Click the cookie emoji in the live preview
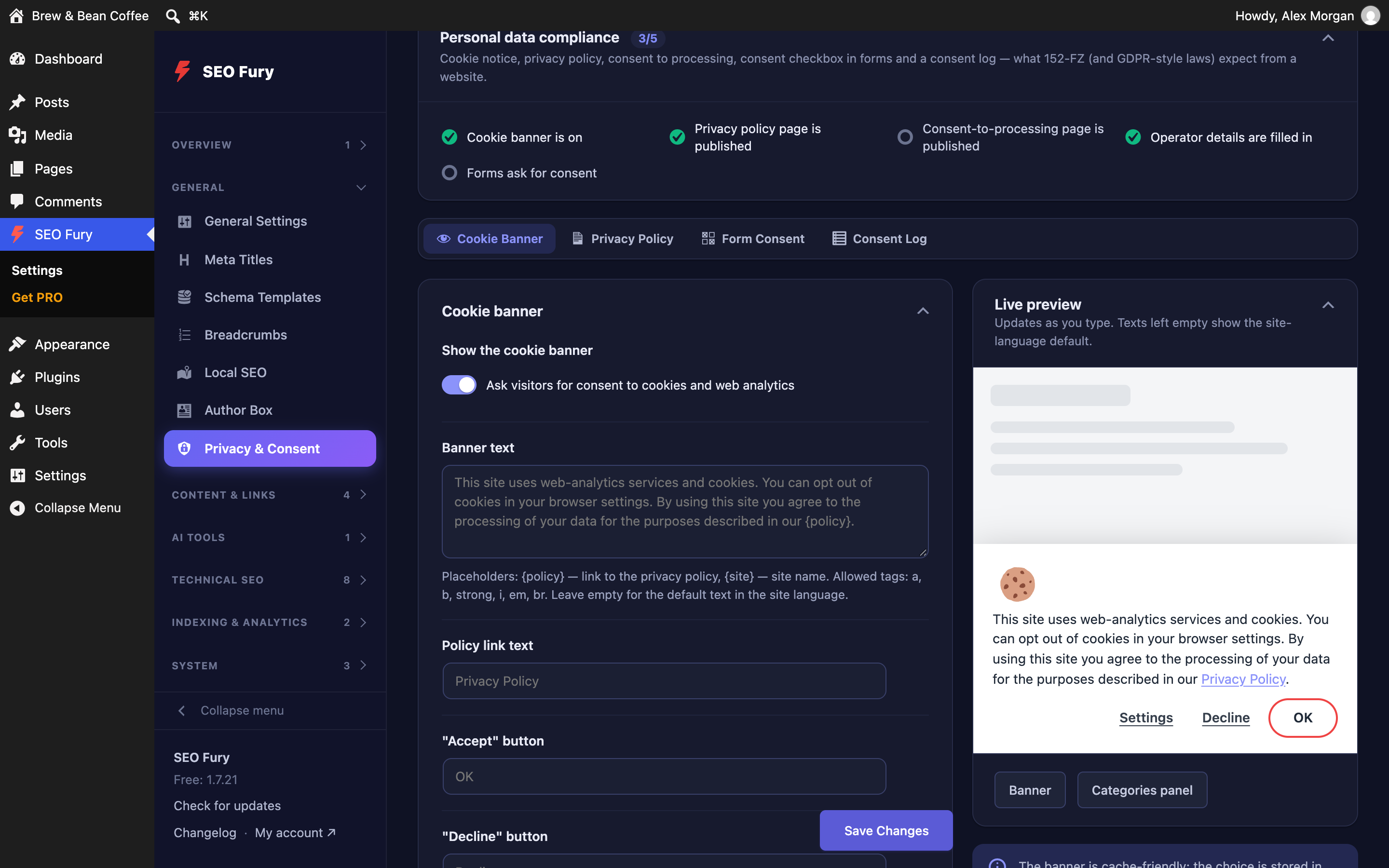Image resolution: width=1389 pixels, height=868 pixels. point(1017,584)
